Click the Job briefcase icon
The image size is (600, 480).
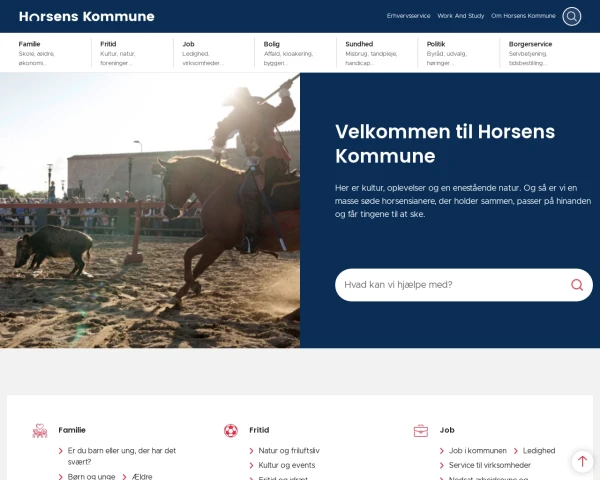421,431
